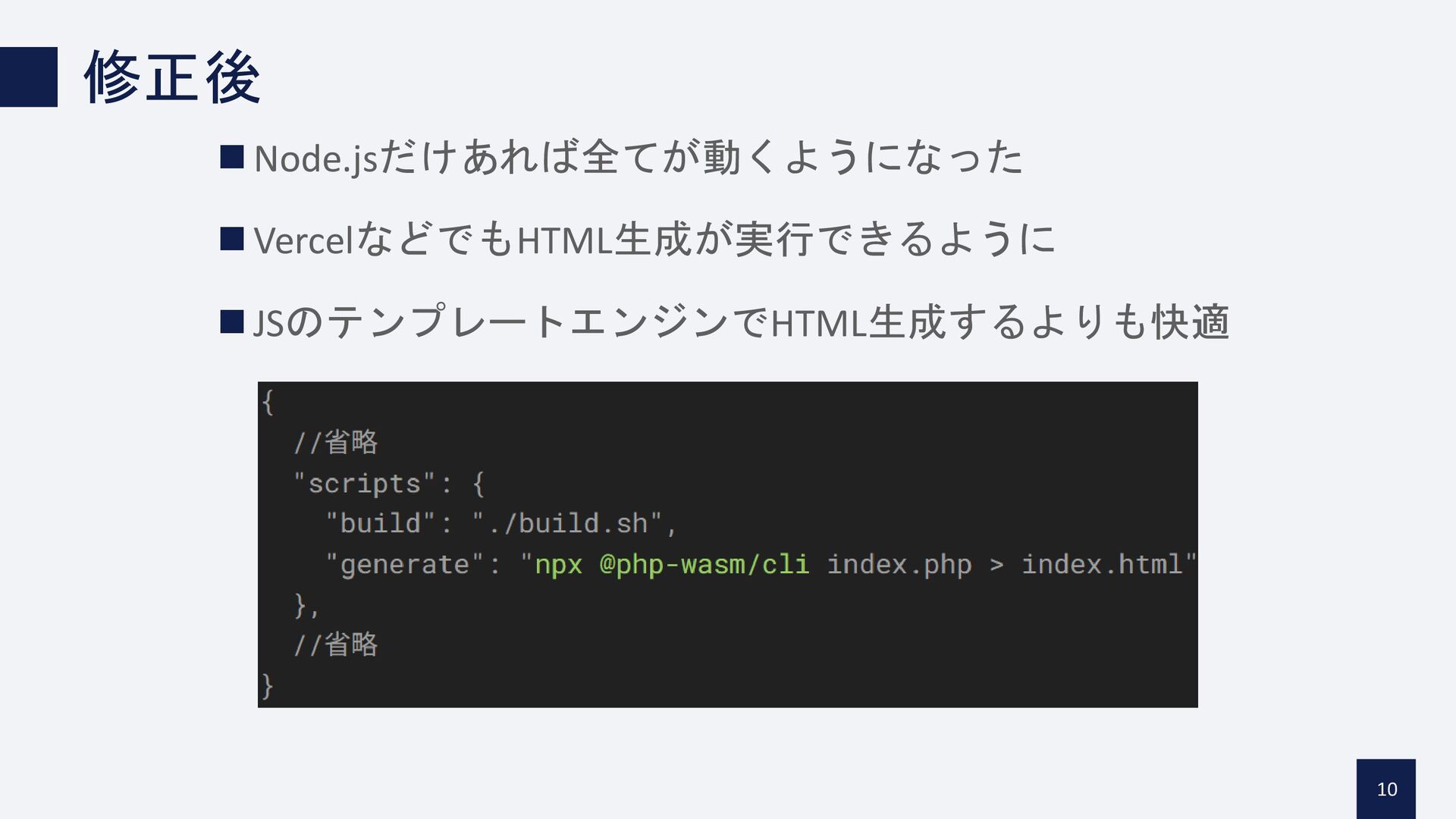
Task: Click the "generate" key in the code
Action: tap(405, 564)
